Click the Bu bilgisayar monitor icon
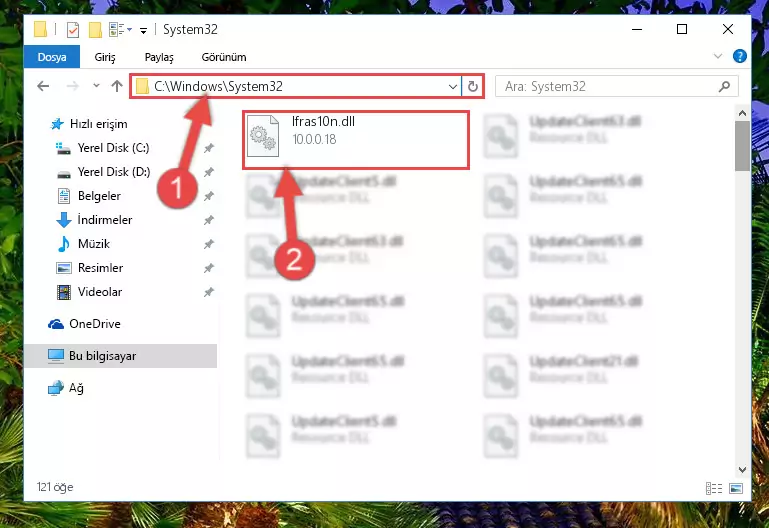This screenshot has width=769, height=528. 56,356
